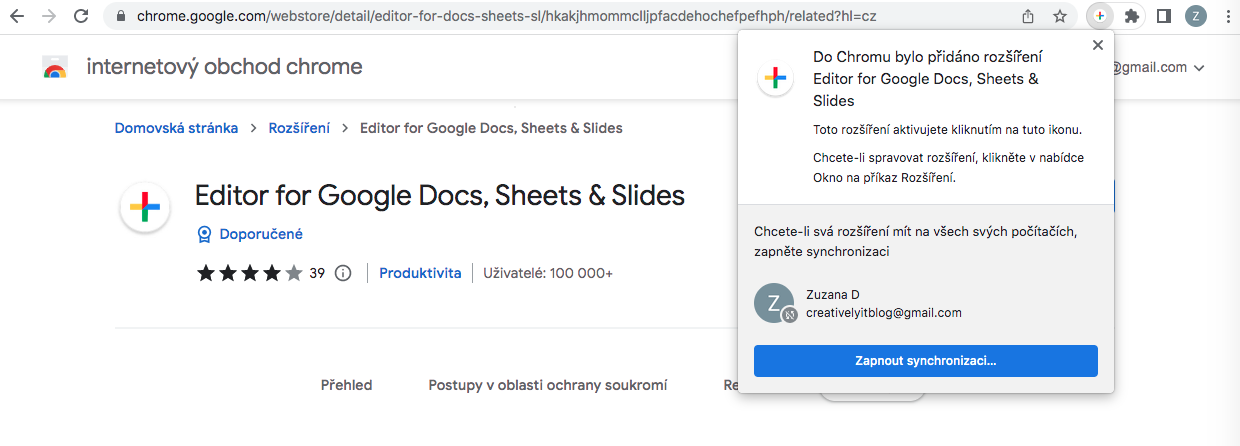Share this page via the share icon
Image resolution: width=1240 pixels, height=446 pixels.
click(1028, 17)
